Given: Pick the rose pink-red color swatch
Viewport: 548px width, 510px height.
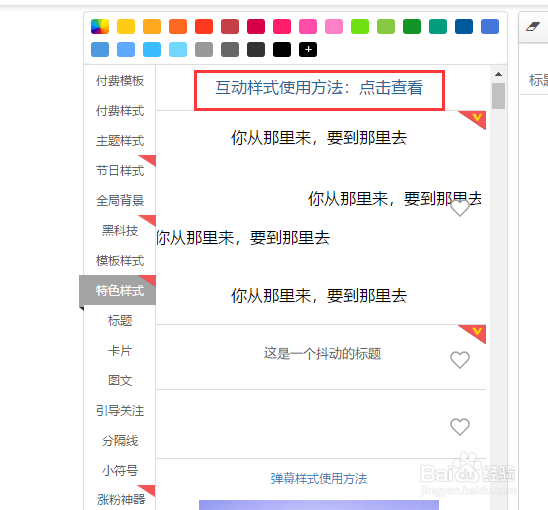Looking at the screenshot, I should [x=282, y=27].
